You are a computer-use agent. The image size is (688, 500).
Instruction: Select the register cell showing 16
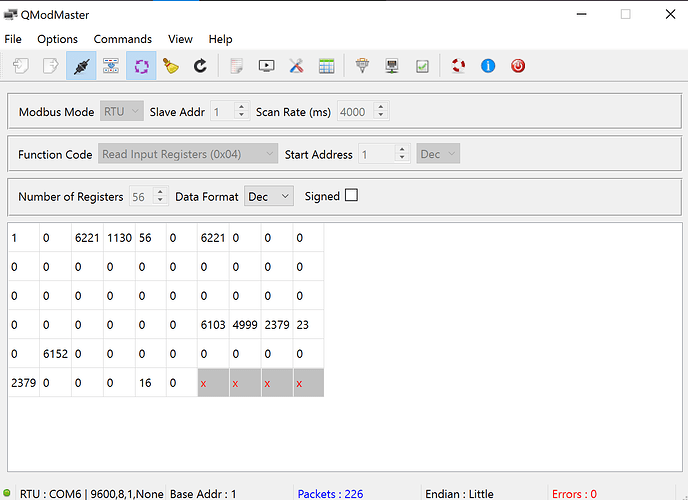coord(150,382)
